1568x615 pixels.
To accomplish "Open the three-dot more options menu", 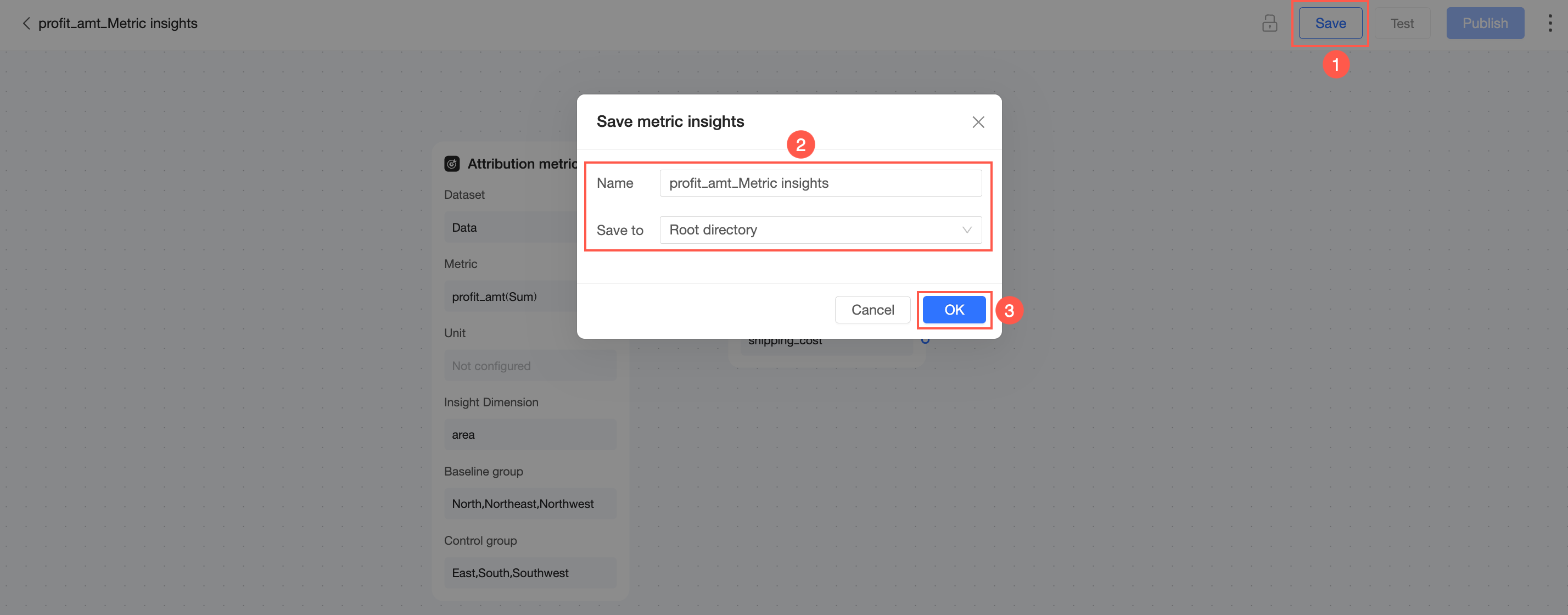I will pos(1549,23).
